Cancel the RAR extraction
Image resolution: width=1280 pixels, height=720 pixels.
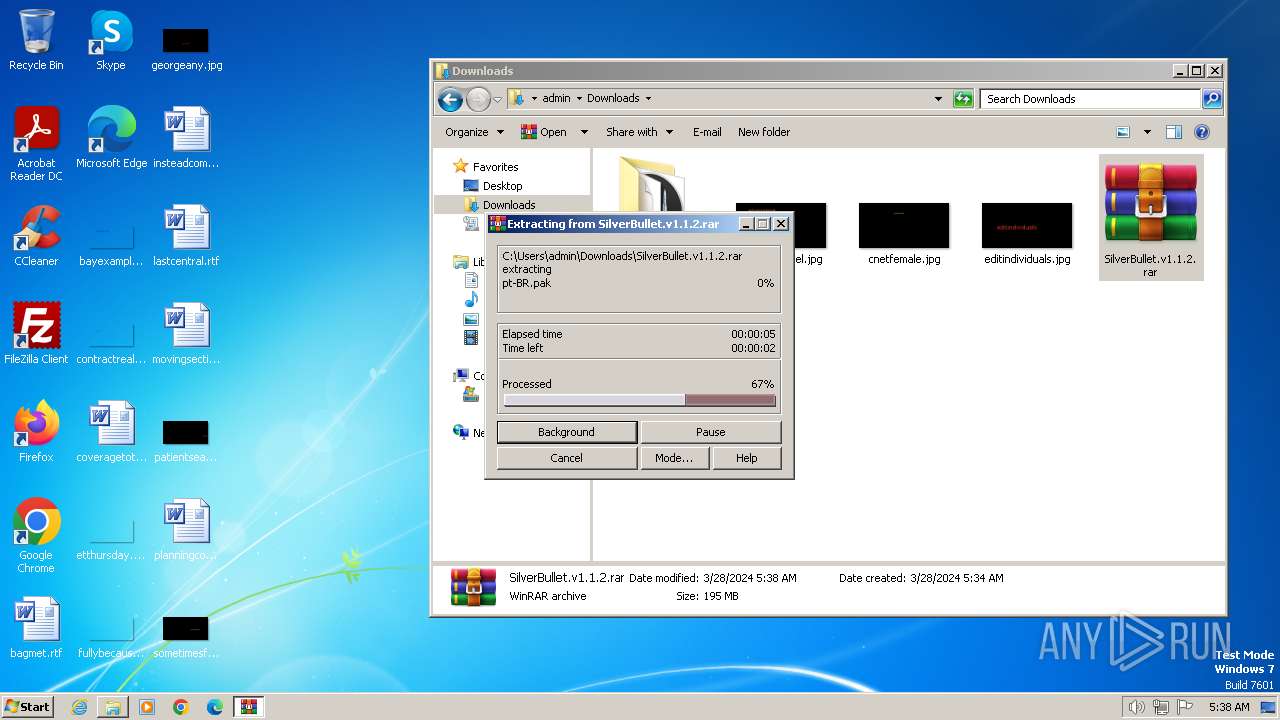tap(566, 458)
